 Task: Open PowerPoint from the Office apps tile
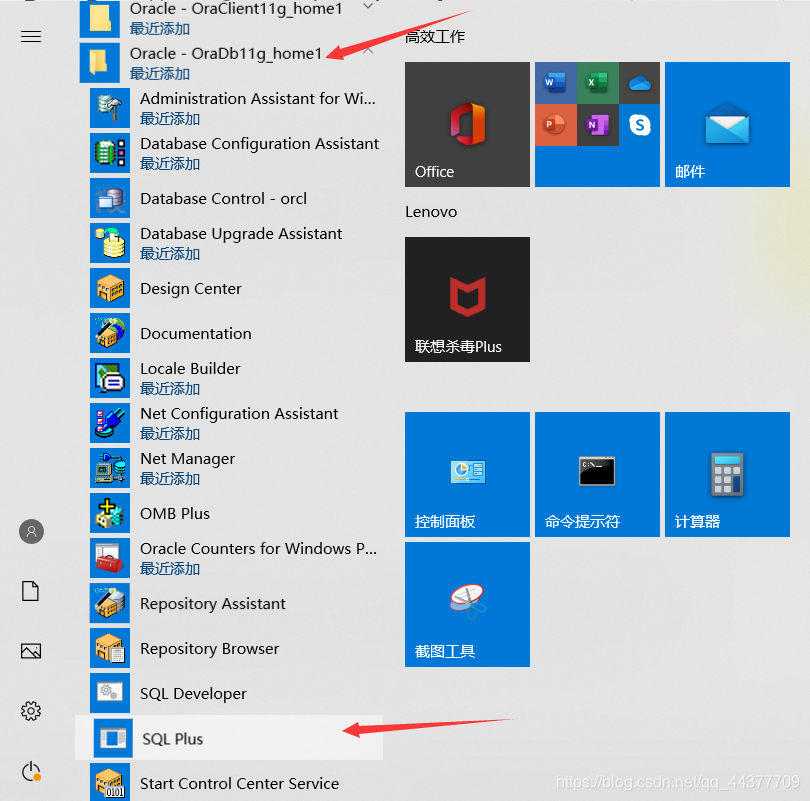pos(555,125)
